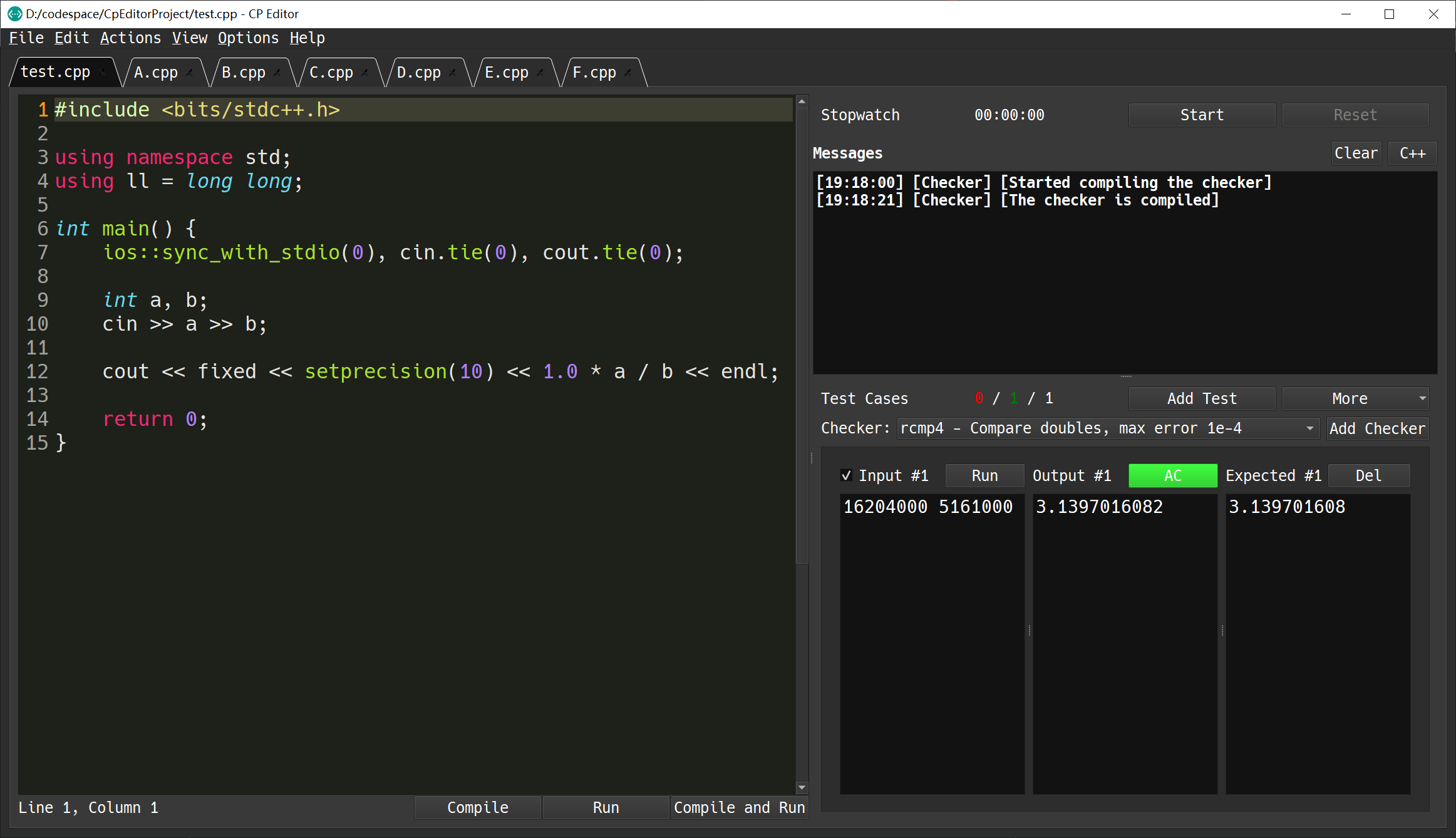Switch to the F.cpp tab

pyautogui.click(x=594, y=71)
